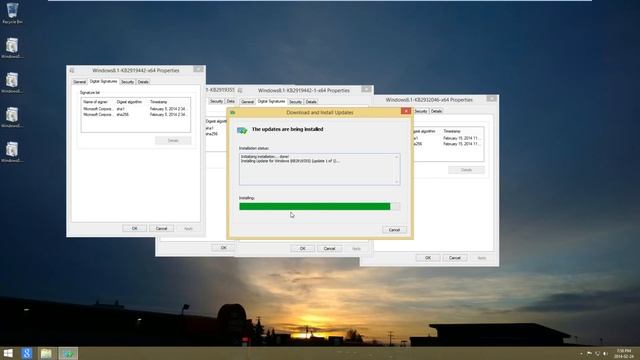Open General tab in KB2919442-1-x64 Properties
The image size is (640, 360).
(247, 102)
